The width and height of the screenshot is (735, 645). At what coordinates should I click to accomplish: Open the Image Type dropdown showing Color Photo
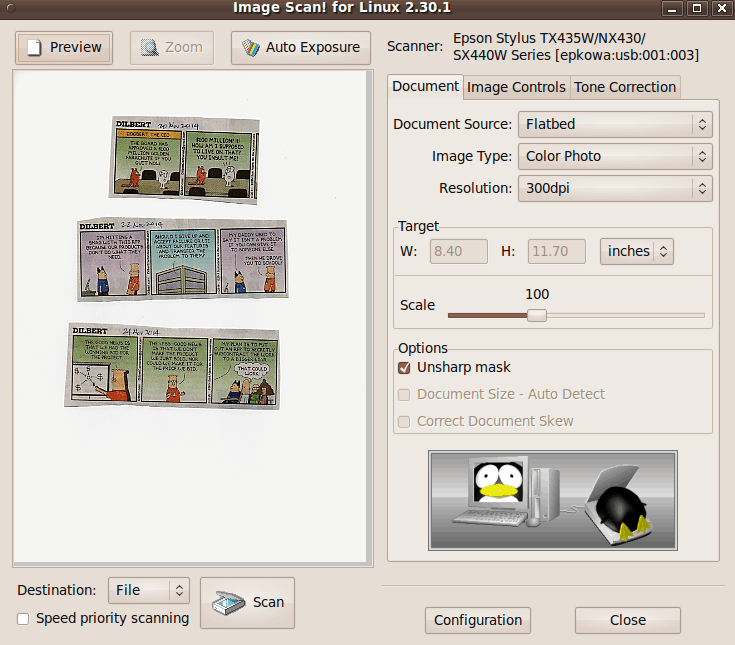pyautogui.click(x=615, y=156)
